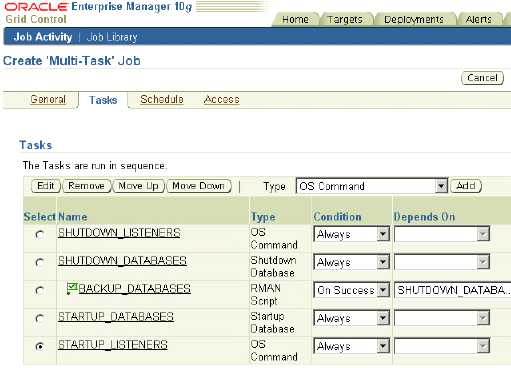Select the SHUTDOWN_LISTENERS radio button
Viewport: 511px width, 368px height.
pos(40,235)
